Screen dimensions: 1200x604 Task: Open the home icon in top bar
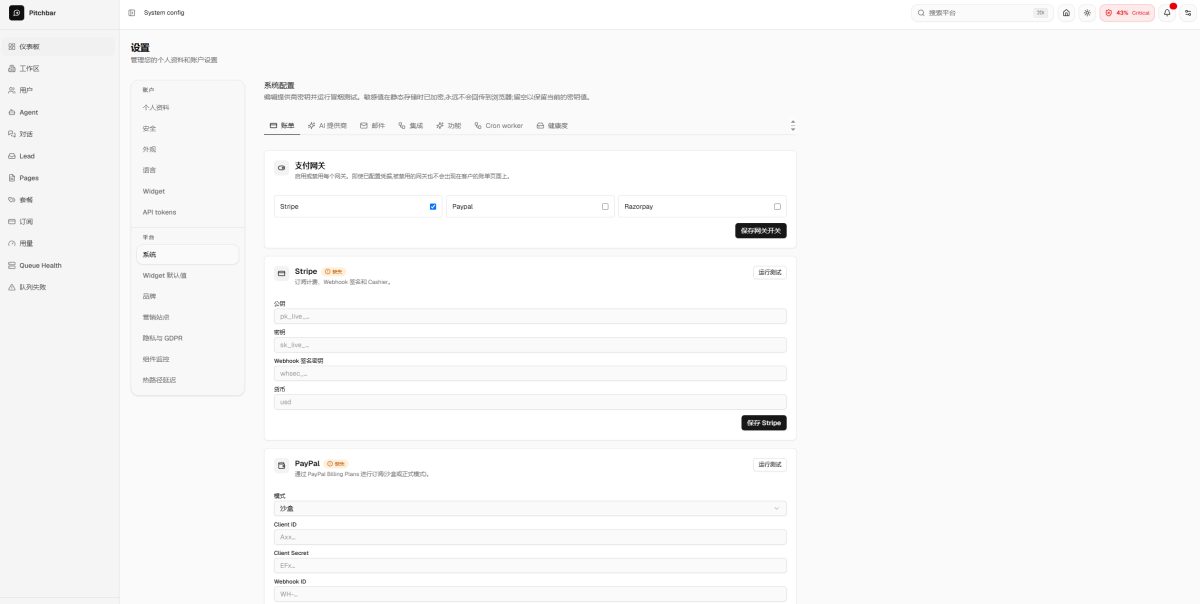point(1066,13)
